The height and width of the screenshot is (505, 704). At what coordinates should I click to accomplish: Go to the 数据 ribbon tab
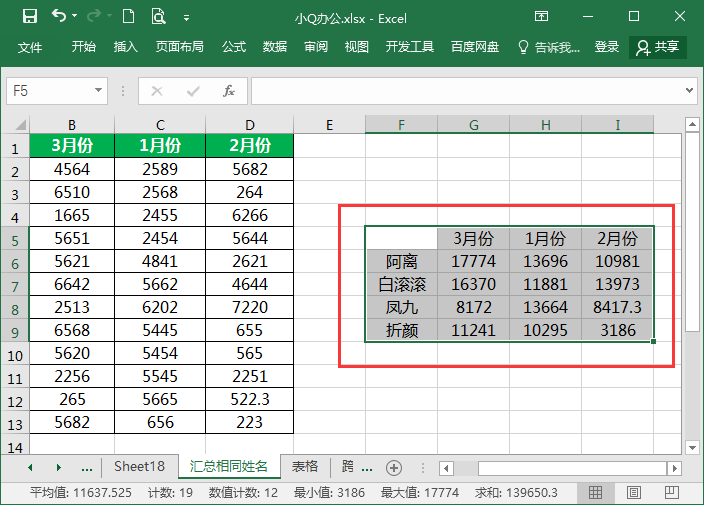[275, 47]
